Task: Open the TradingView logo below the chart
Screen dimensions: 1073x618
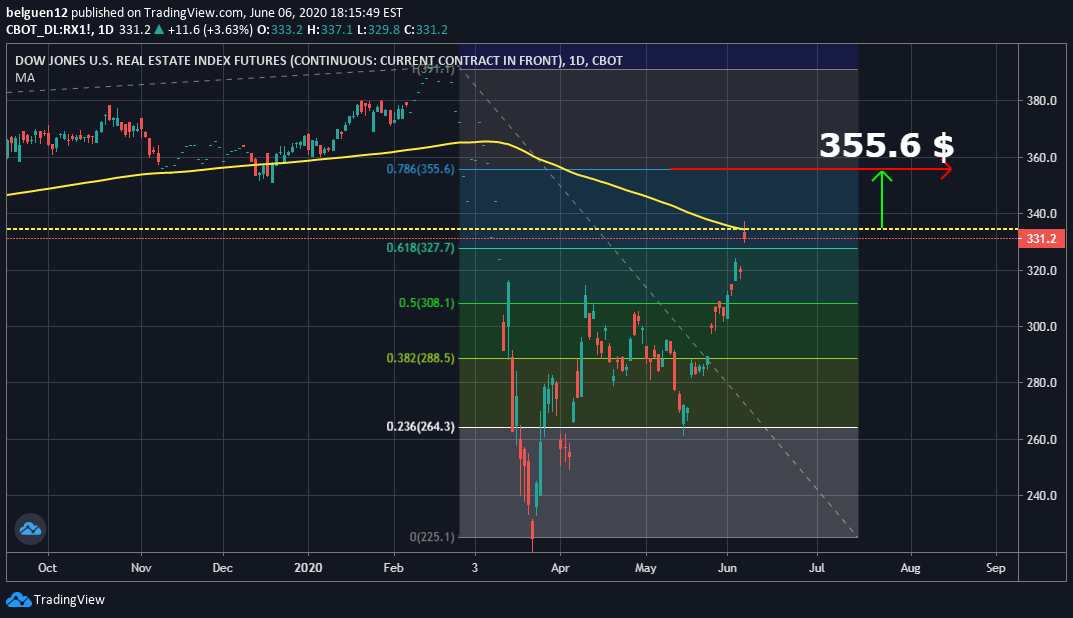Action: click(x=55, y=600)
